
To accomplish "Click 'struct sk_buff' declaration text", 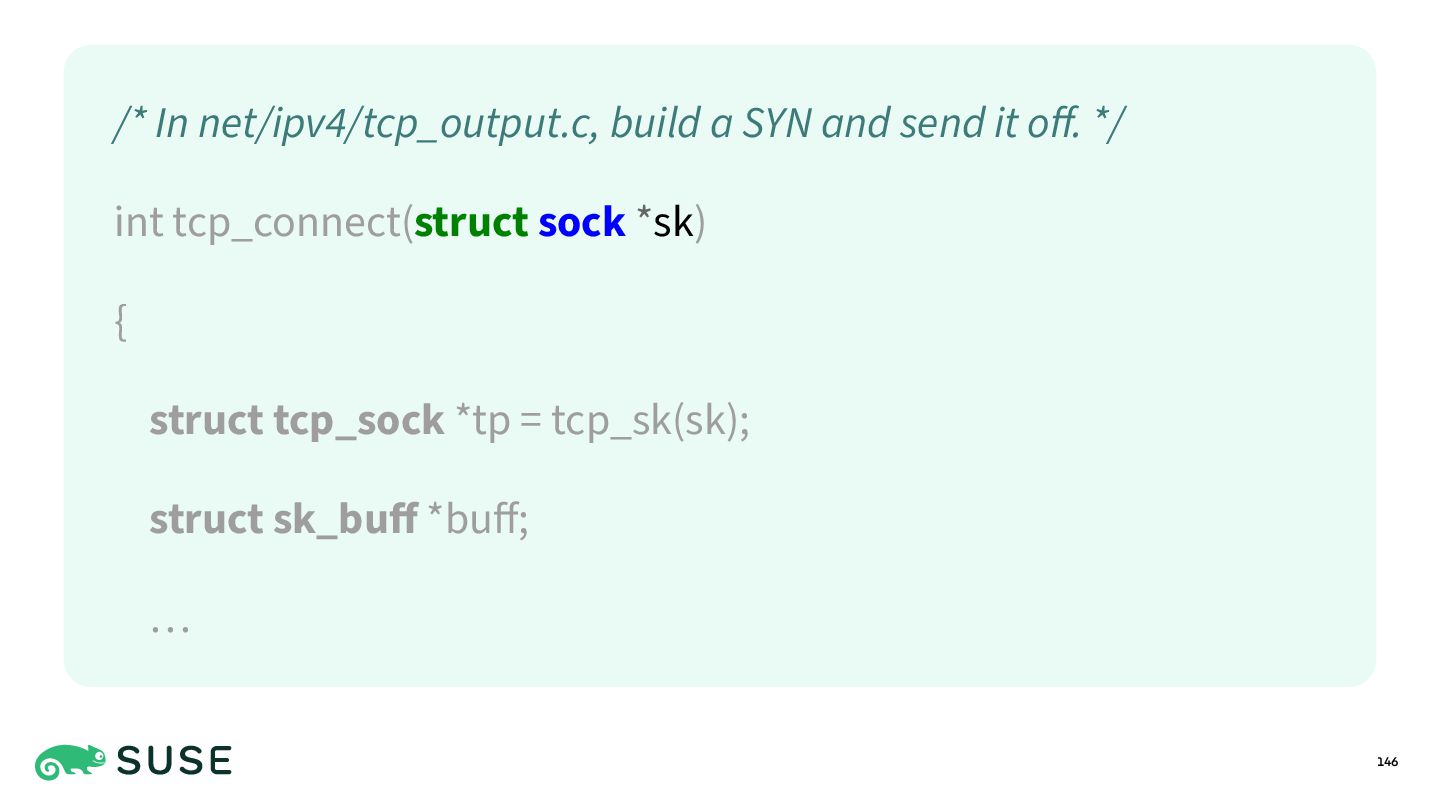I will pos(284,519).
